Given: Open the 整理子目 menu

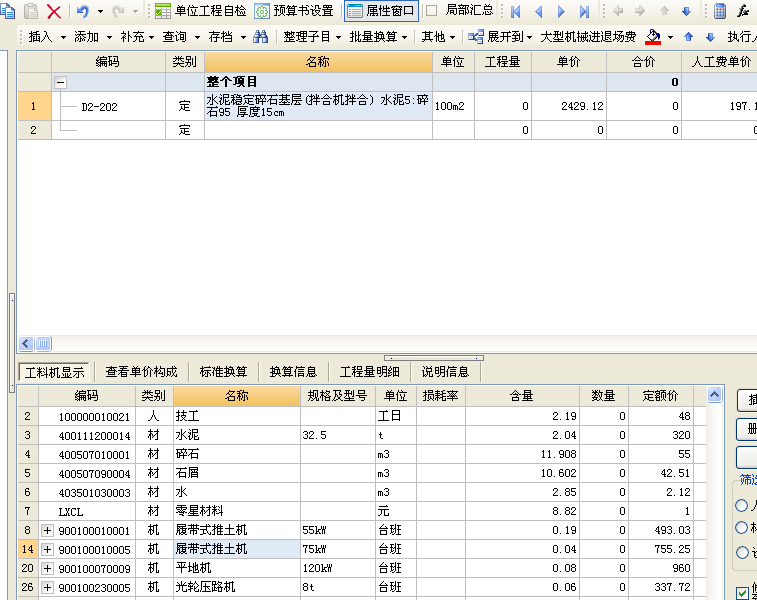Looking at the screenshot, I should pyautogui.click(x=312, y=37).
